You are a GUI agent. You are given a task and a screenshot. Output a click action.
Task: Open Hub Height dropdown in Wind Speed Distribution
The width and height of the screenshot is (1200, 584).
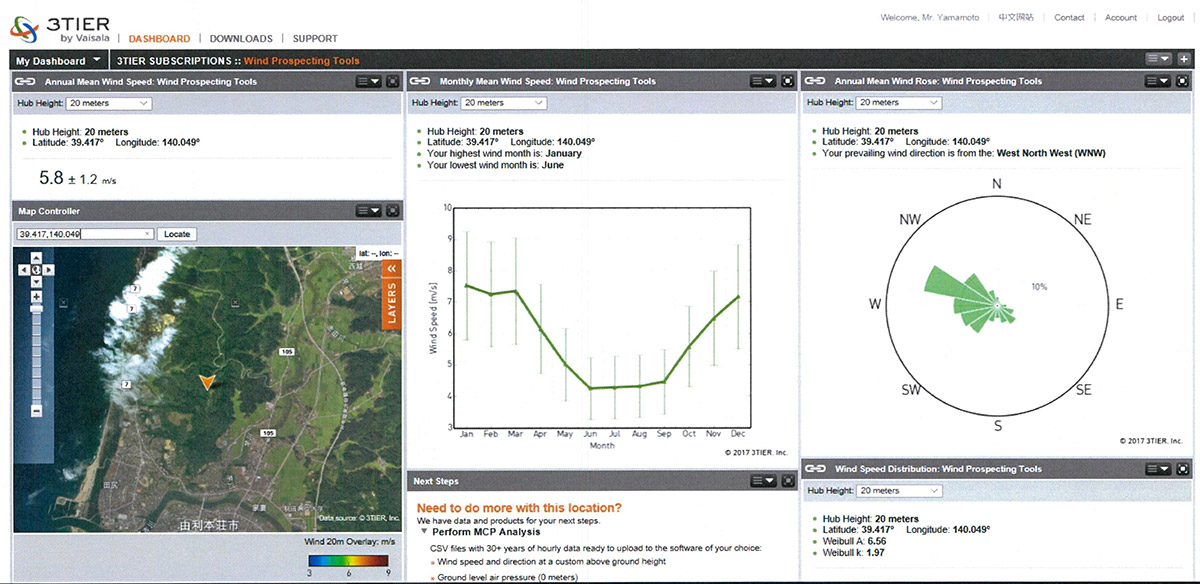[x=899, y=491]
